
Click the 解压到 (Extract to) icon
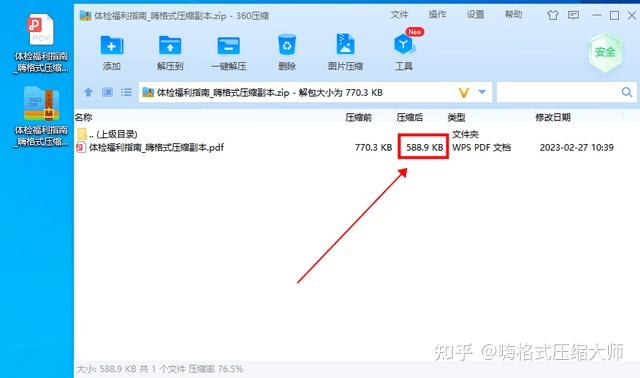[x=170, y=45]
